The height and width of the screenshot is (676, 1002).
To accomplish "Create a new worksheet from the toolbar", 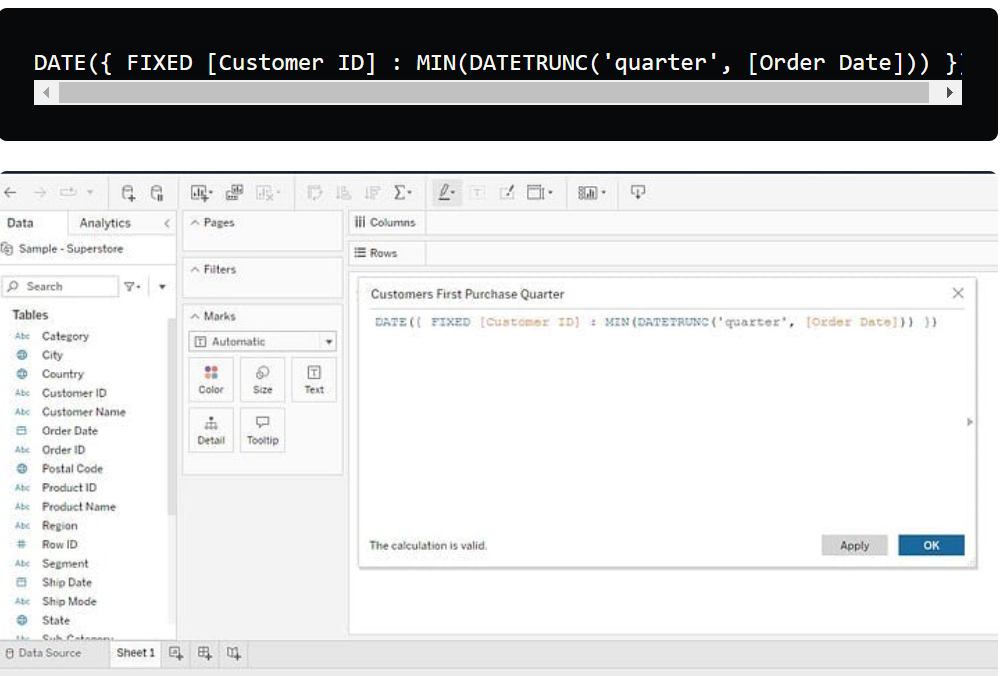I will (199, 192).
